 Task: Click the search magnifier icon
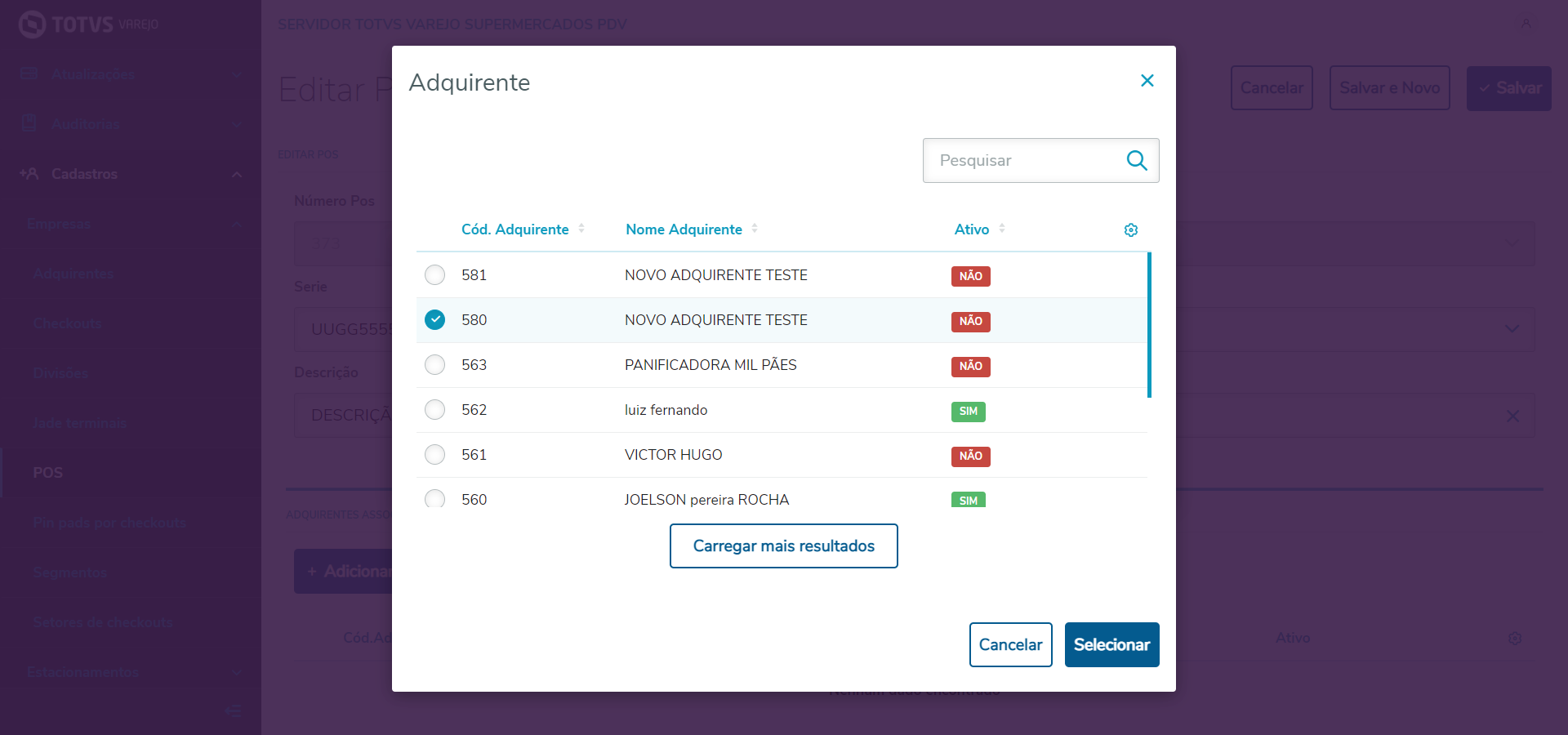coord(1137,160)
